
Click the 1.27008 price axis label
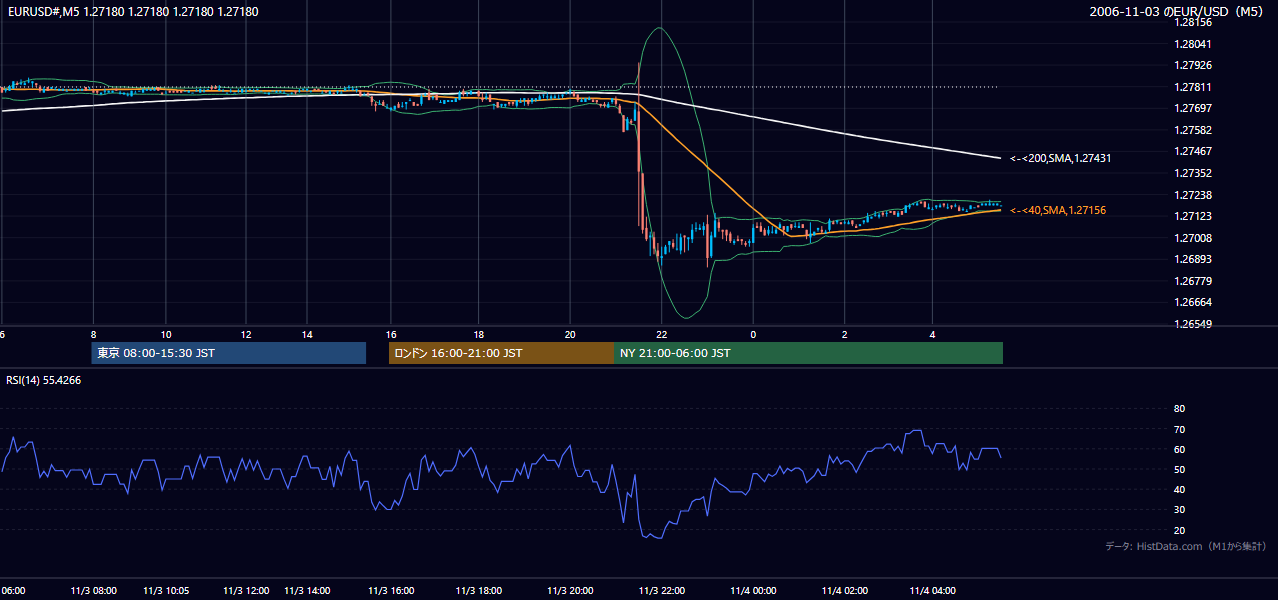tap(1194, 238)
